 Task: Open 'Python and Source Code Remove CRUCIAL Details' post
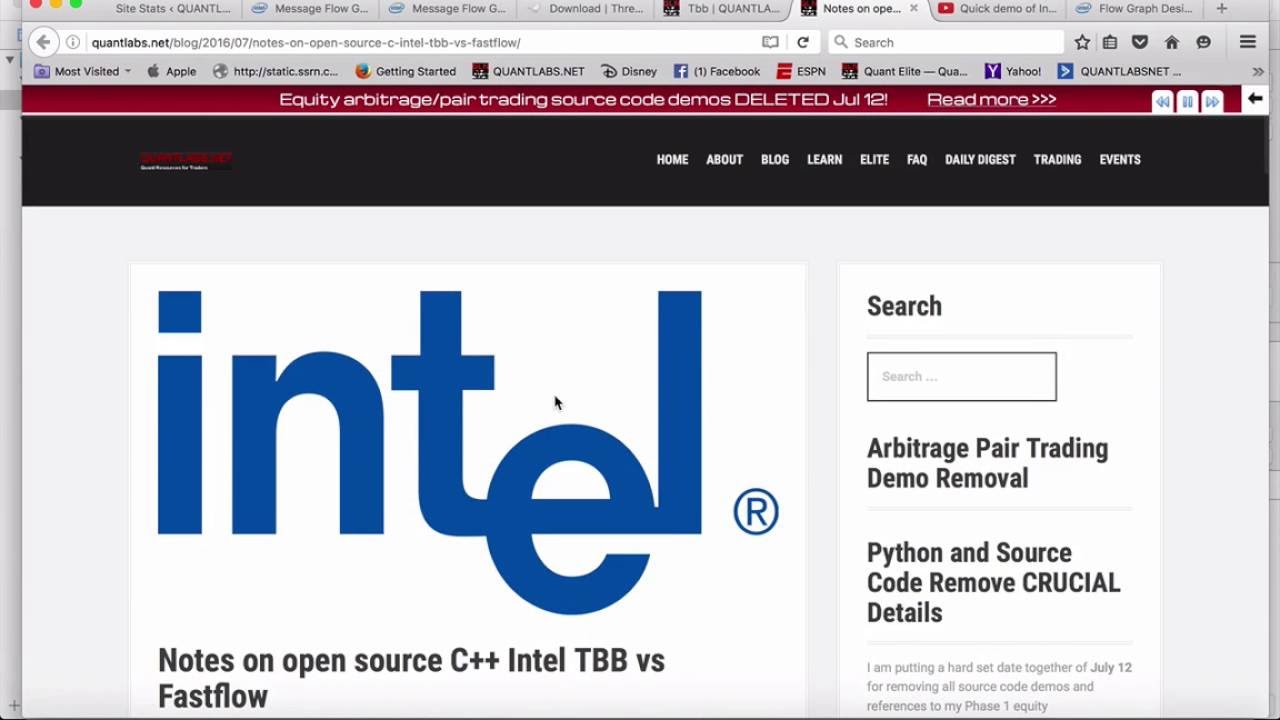click(993, 582)
